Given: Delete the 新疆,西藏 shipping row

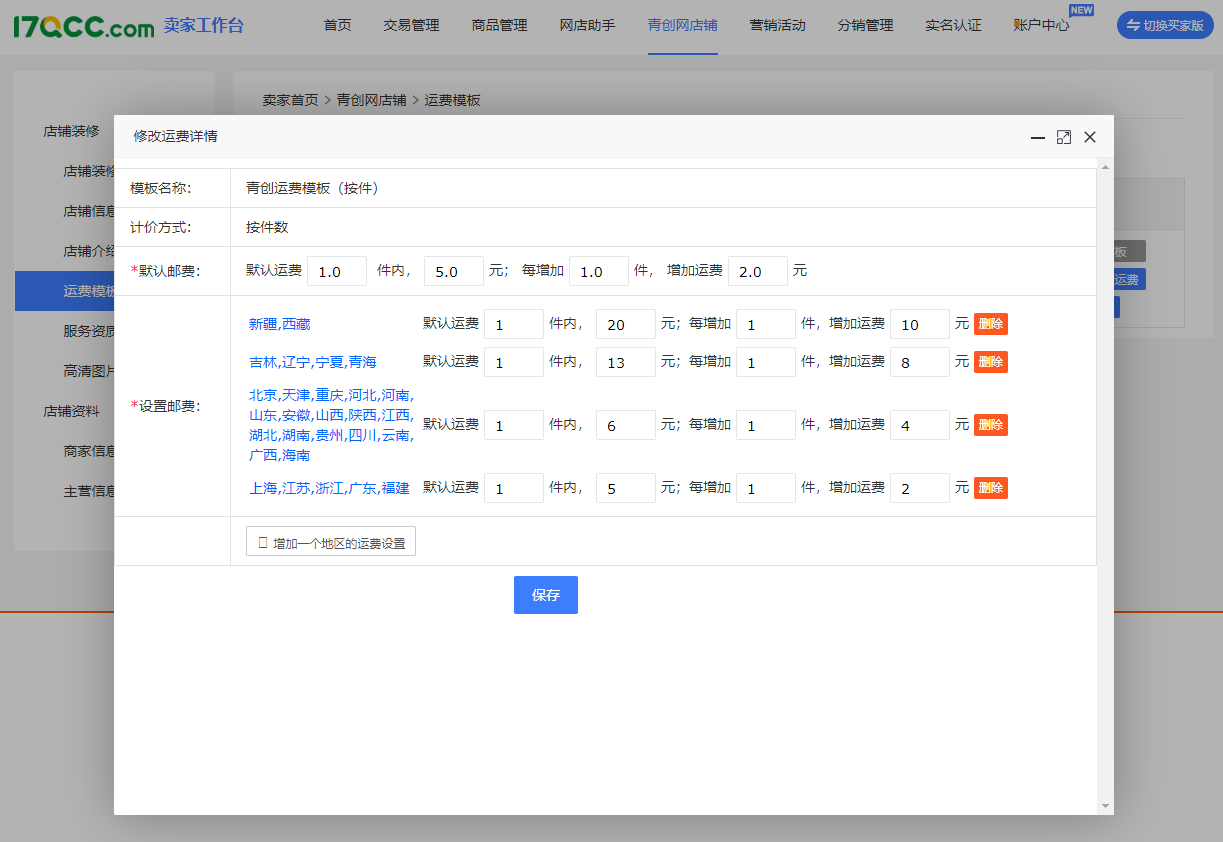Looking at the screenshot, I should [x=990, y=324].
